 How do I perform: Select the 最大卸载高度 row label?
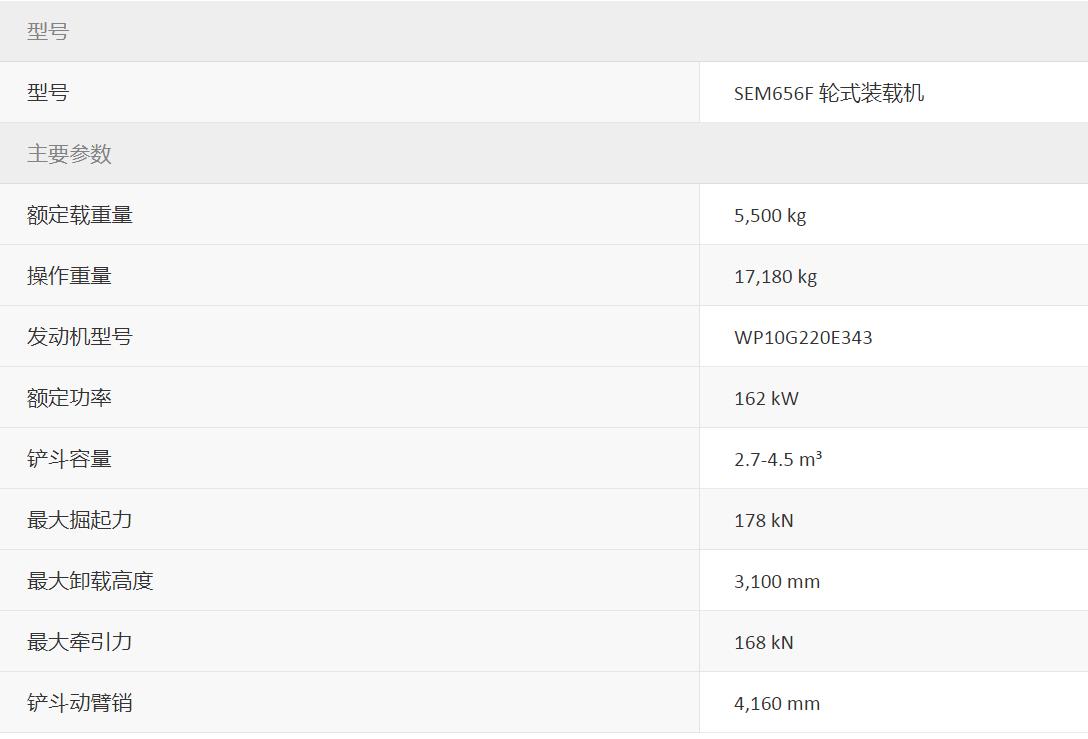click(x=90, y=581)
